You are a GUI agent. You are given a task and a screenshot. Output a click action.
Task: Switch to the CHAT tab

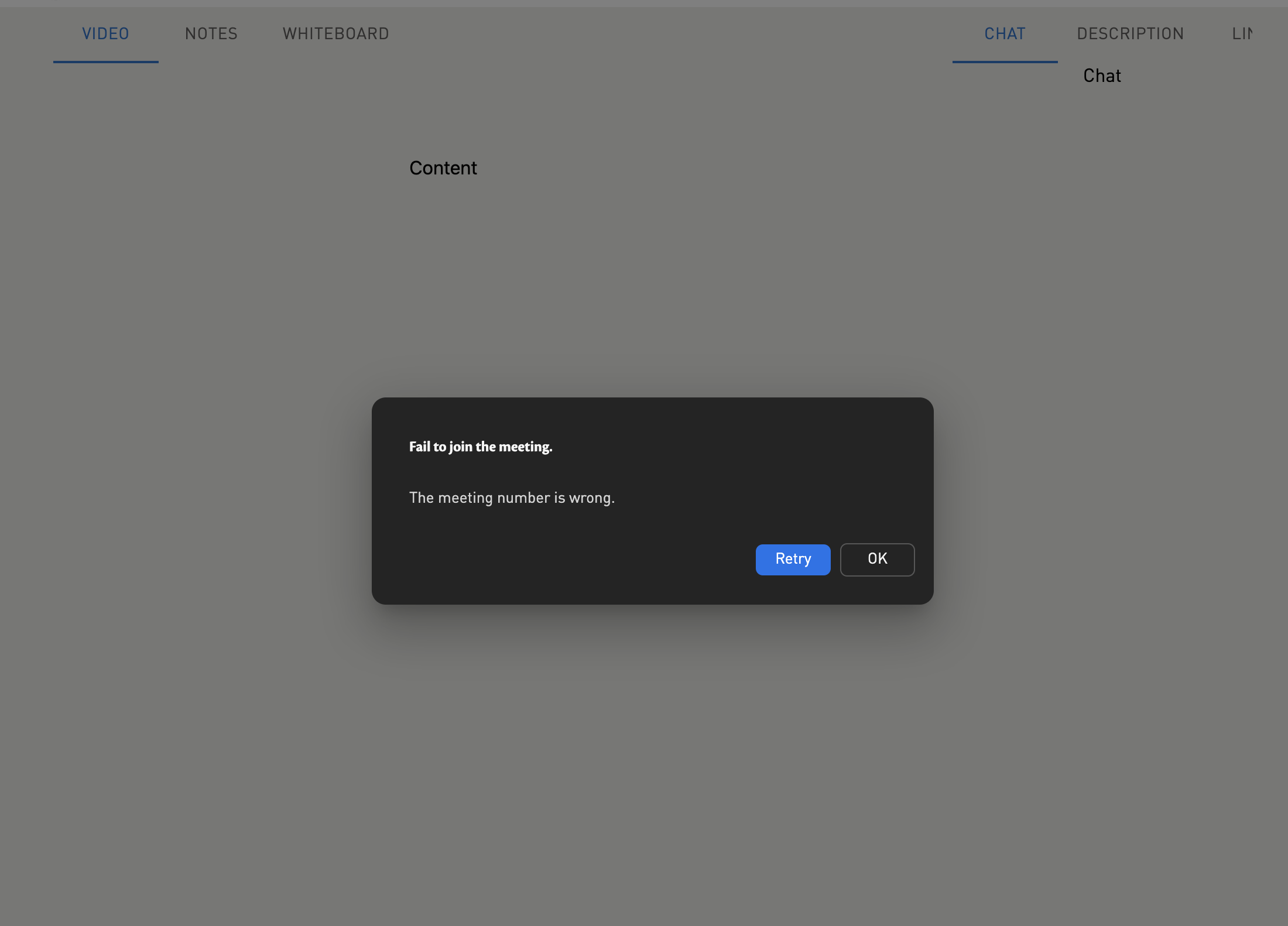pyautogui.click(x=1005, y=34)
